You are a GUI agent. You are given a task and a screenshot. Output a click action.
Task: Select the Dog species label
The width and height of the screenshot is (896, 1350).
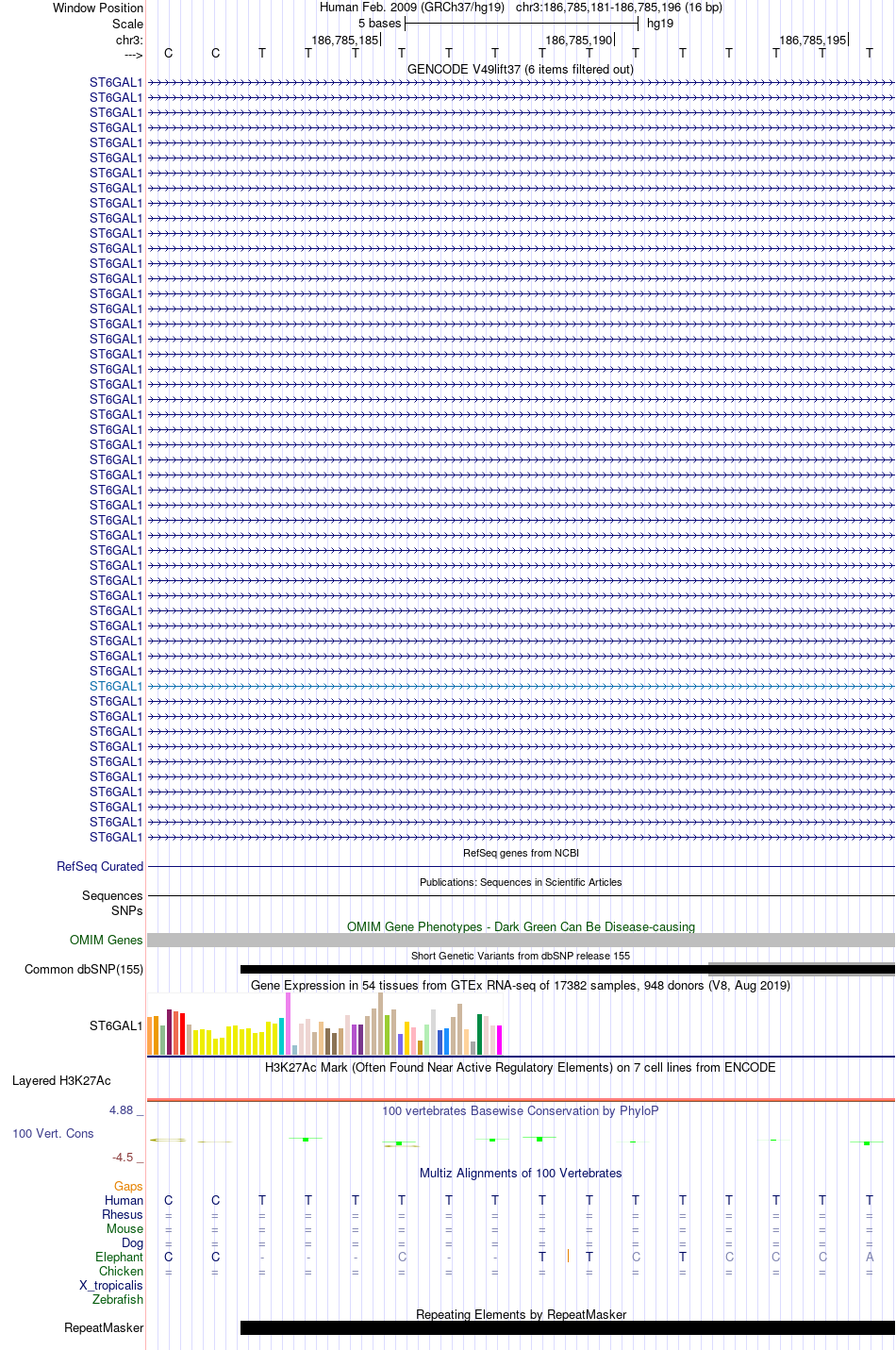click(x=132, y=1242)
